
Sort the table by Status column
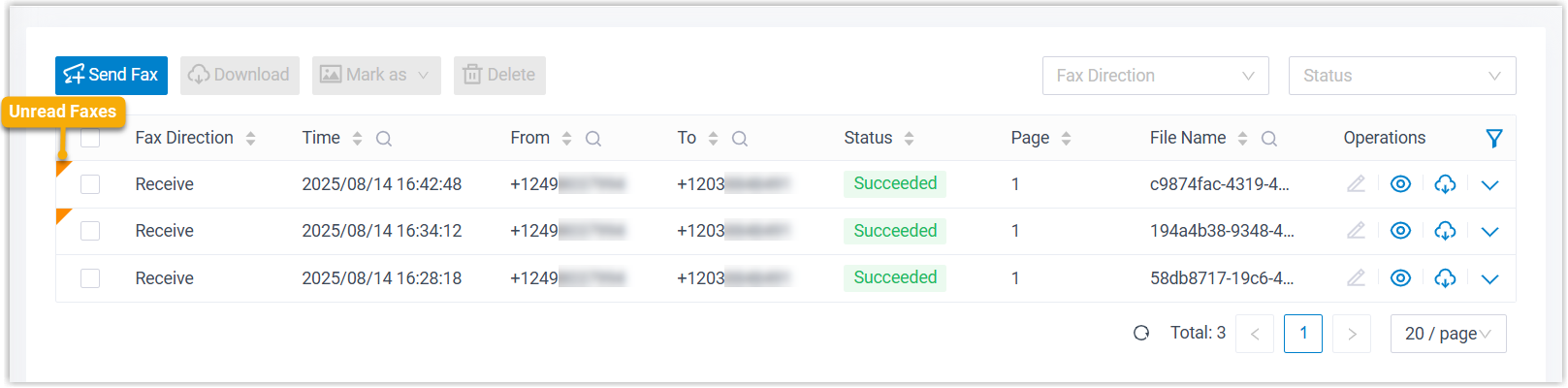tap(909, 139)
